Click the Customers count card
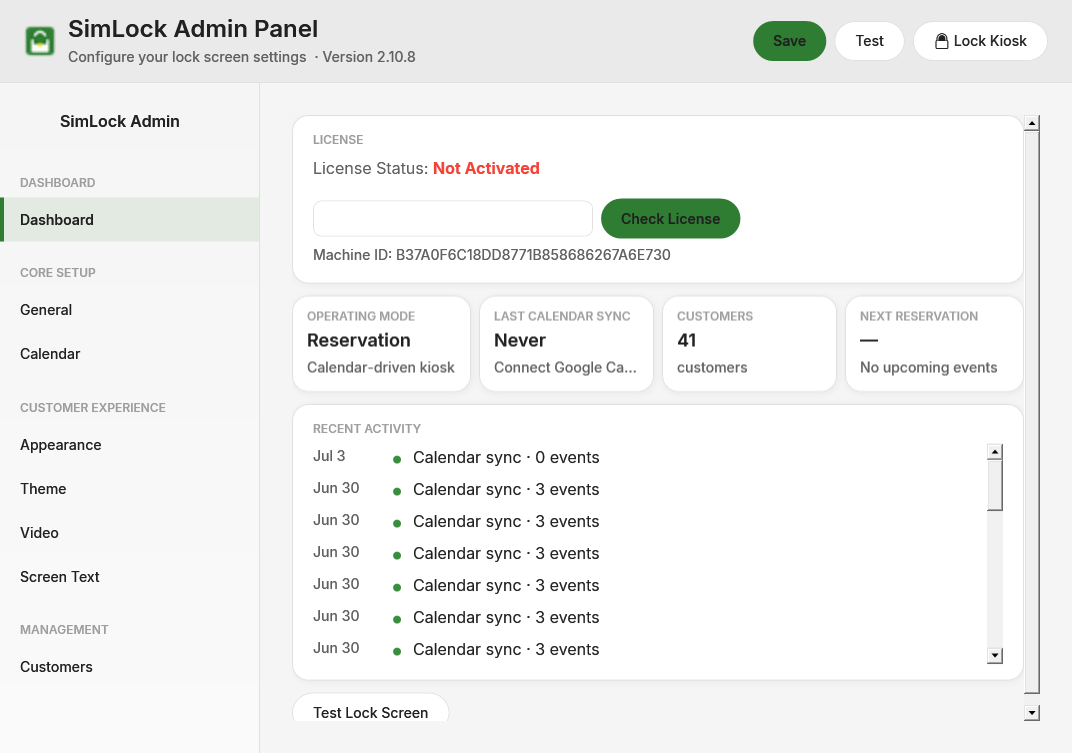The width and height of the screenshot is (1072, 753). (x=749, y=343)
